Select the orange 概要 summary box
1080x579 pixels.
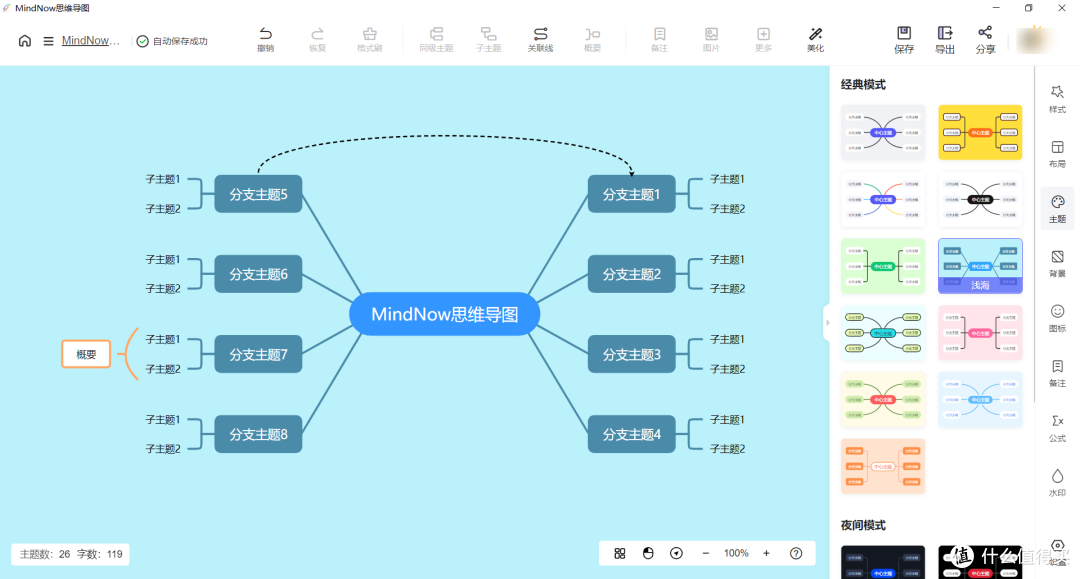coord(86,354)
